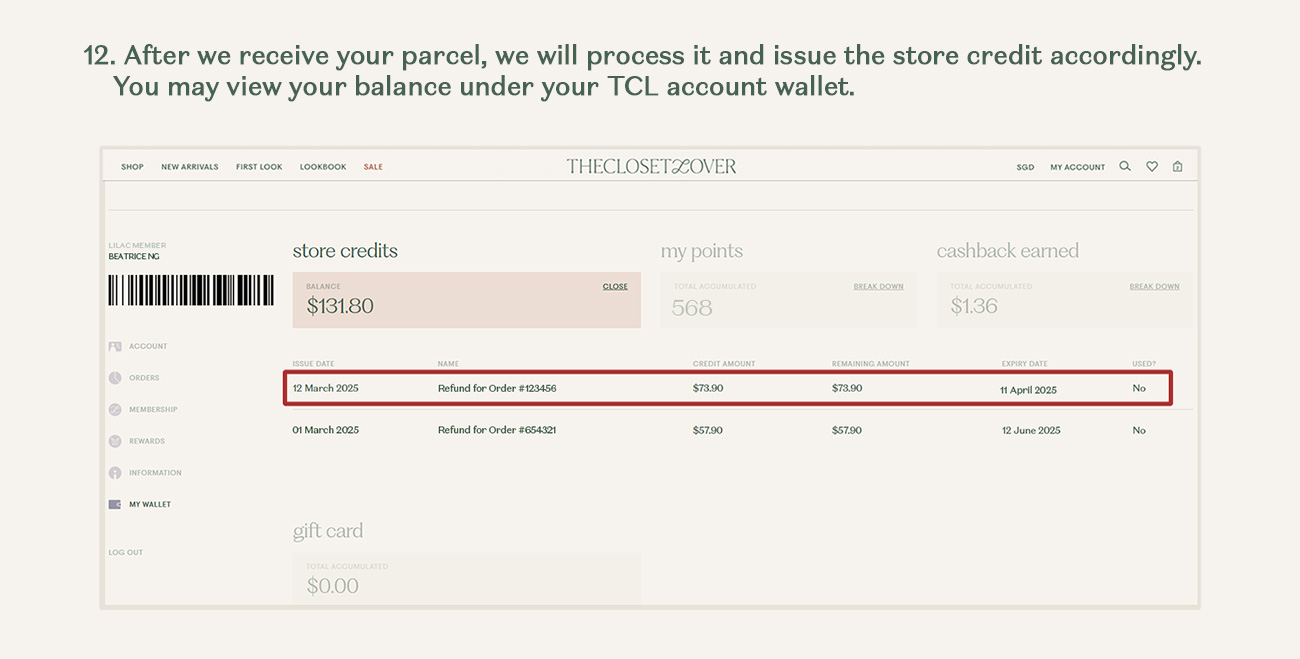The width and height of the screenshot is (1300, 659).
Task: Open the Shop menu
Action: coord(132,167)
